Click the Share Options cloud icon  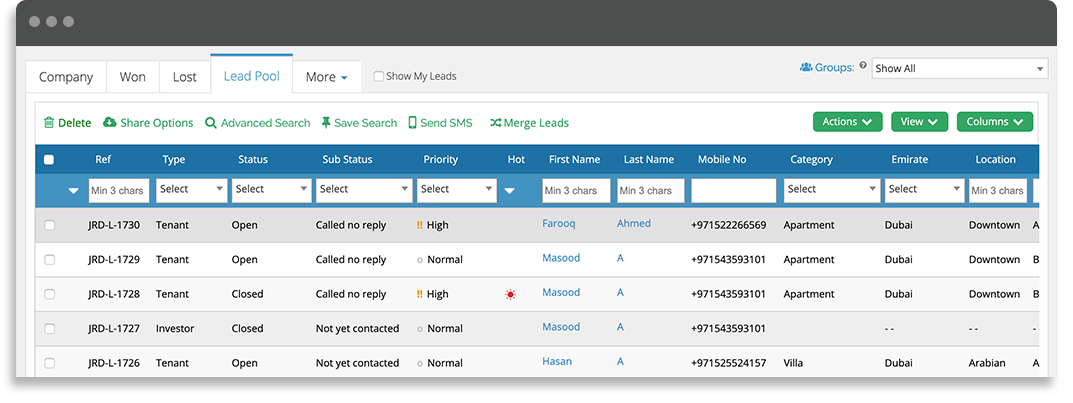tap(109, 122)
